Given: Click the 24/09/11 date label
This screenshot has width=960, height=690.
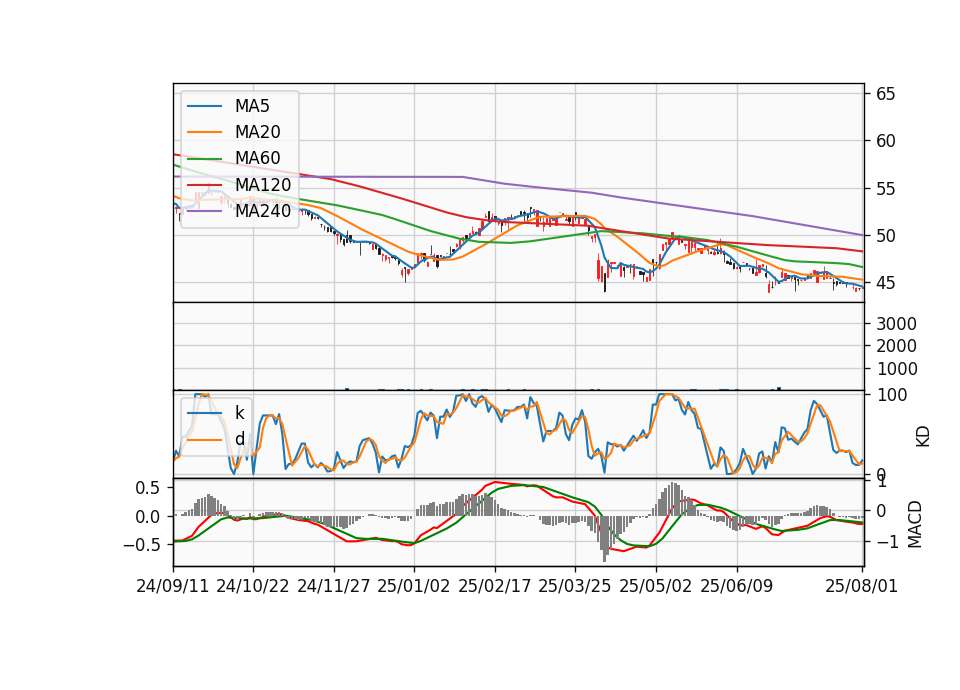Looking at the screenshot, I should click(x=173, y=586).
